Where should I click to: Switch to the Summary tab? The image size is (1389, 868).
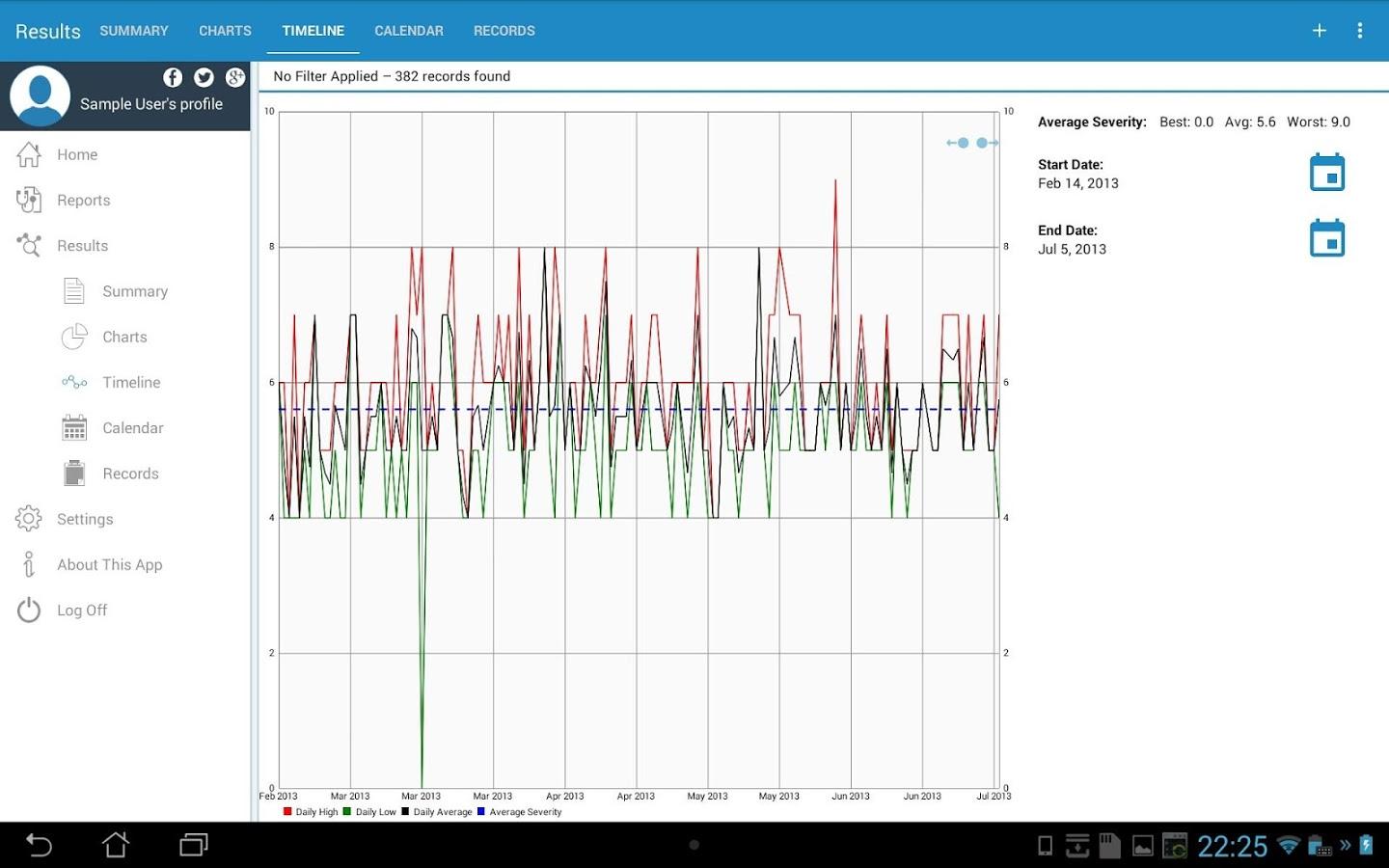[134, 31]
